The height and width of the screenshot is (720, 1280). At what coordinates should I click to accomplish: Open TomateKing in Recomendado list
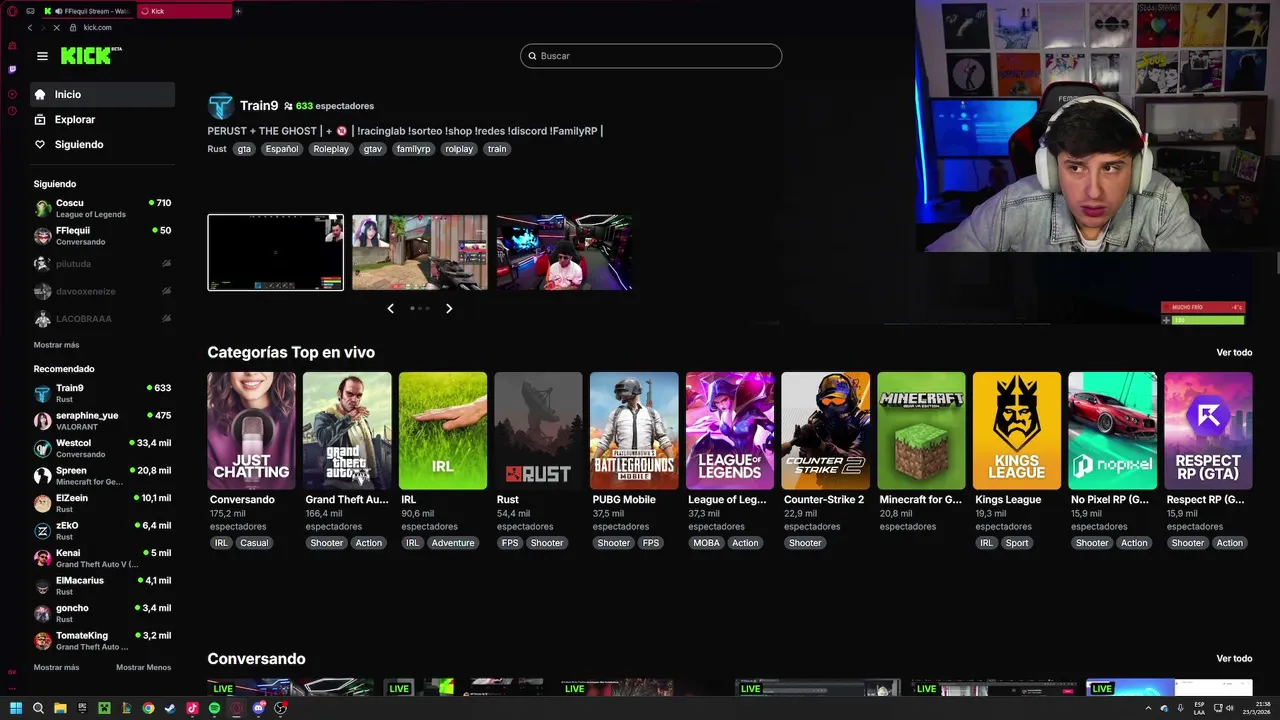(x=102, y=641)
